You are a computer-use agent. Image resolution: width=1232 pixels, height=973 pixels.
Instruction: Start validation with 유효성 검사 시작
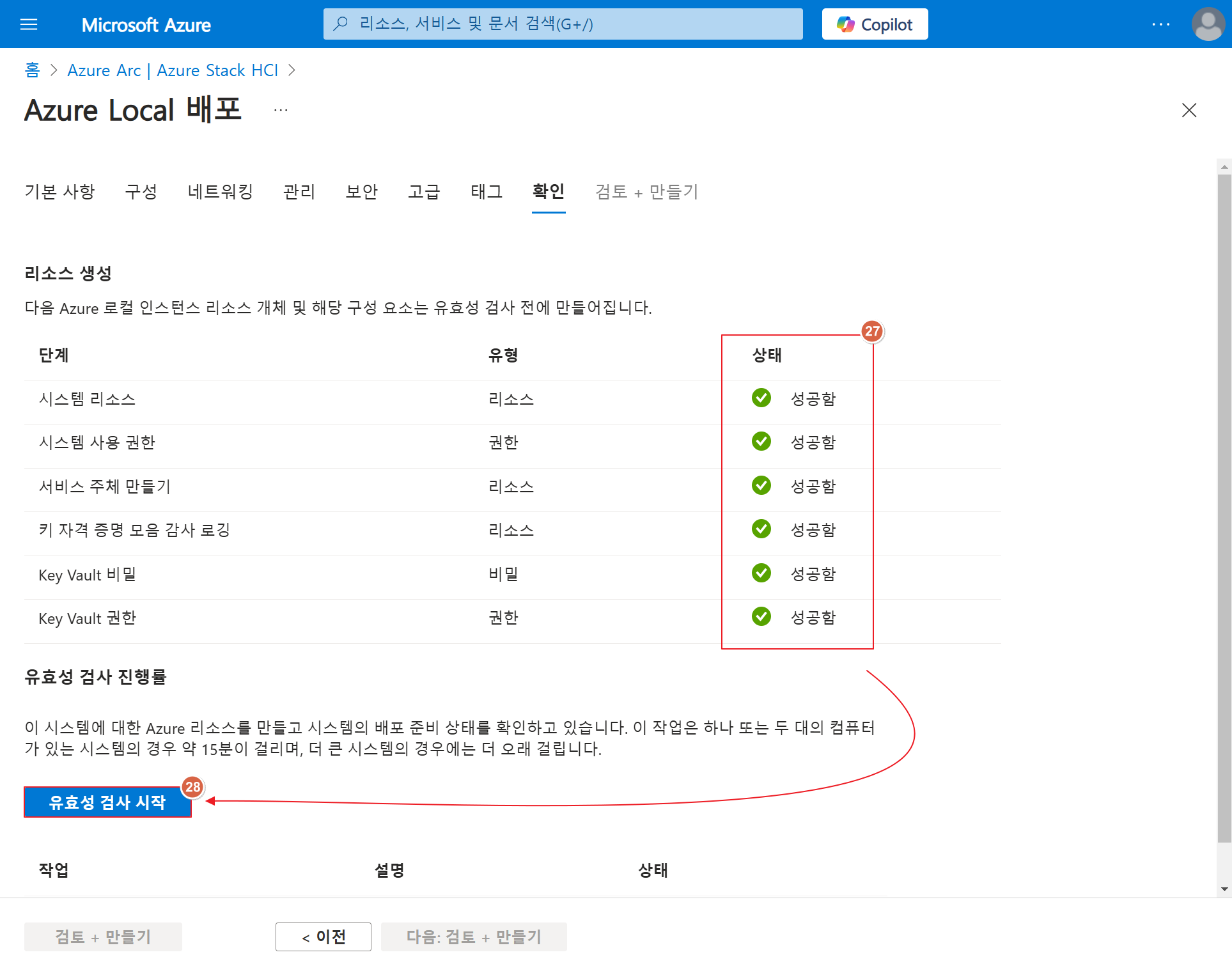click(x=107, y=802)
